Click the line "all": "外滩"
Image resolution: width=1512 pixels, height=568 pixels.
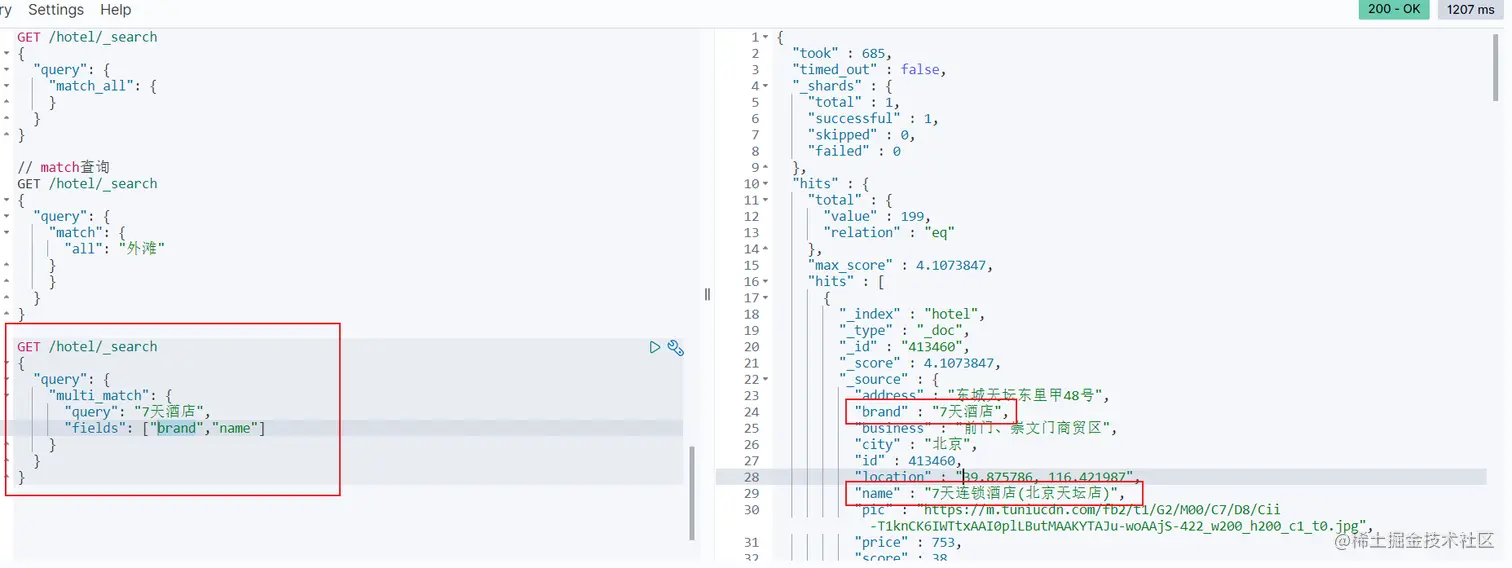[x=113, y=249]
